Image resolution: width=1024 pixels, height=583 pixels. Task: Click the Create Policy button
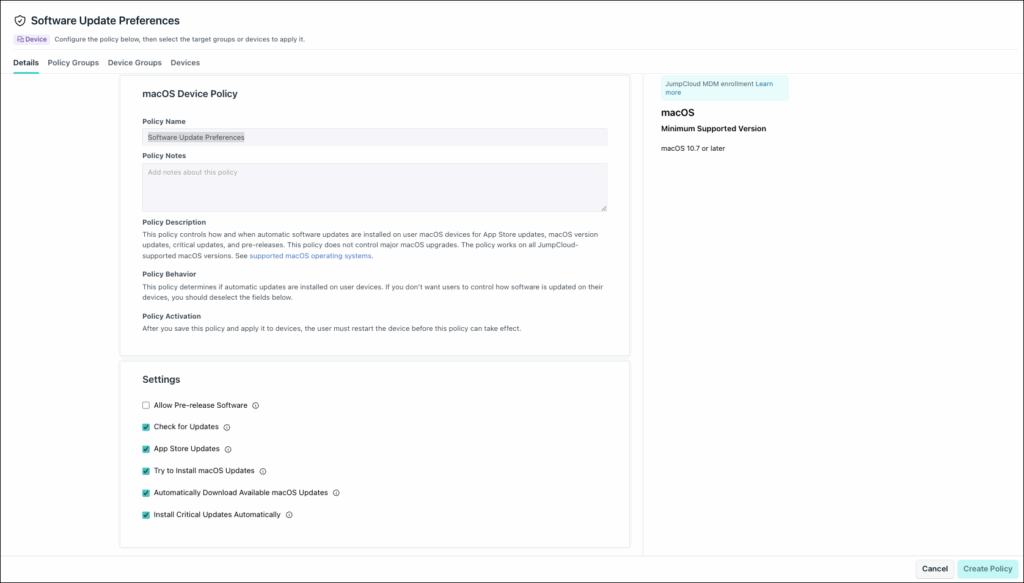tap(987, 569)
